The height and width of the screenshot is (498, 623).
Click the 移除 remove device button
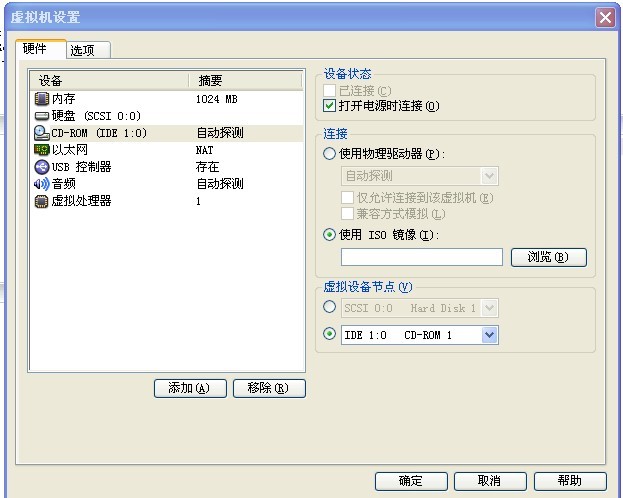[x=268, y=388]
